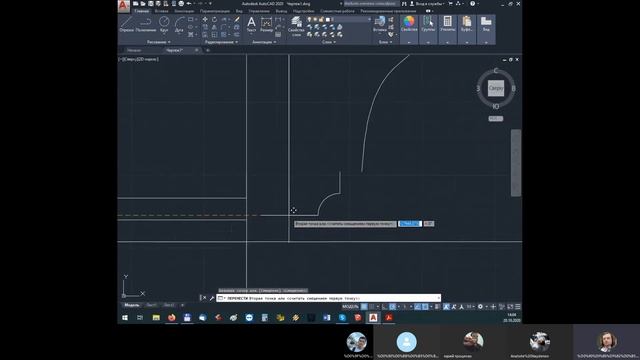Viewport: 640px width, 360px height.
Task: Switch to the Параметризация ribbon tab
Action: [215, 11]
